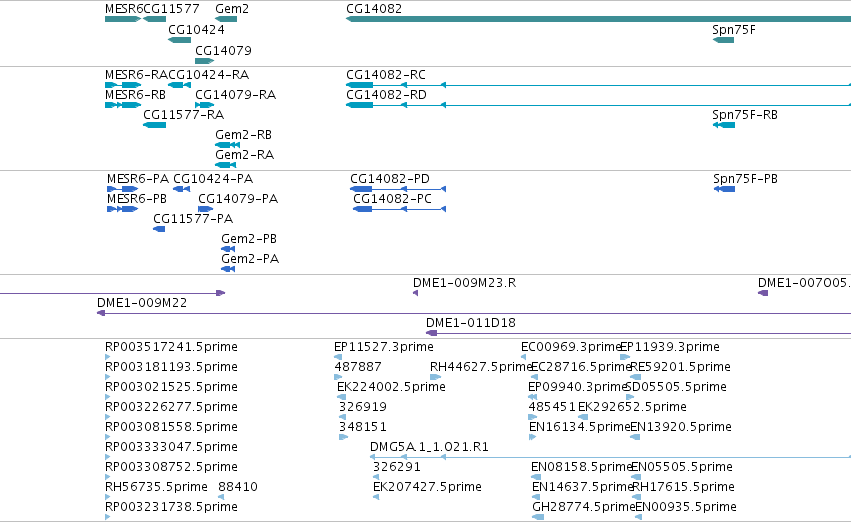Click the MESR6-PB protein label

tap(137, 199)
